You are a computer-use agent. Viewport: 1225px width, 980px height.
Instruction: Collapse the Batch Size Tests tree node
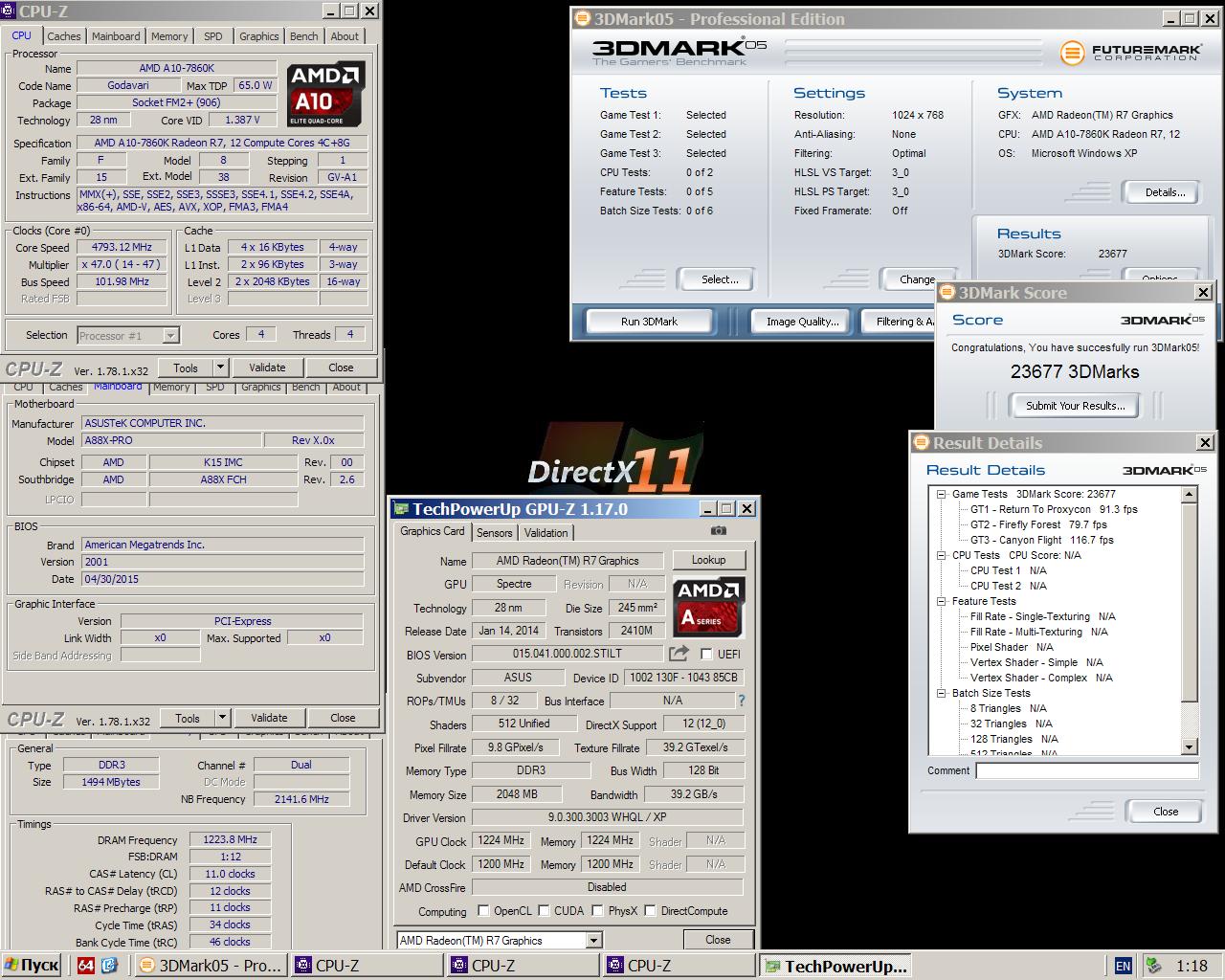coord(942,694)
